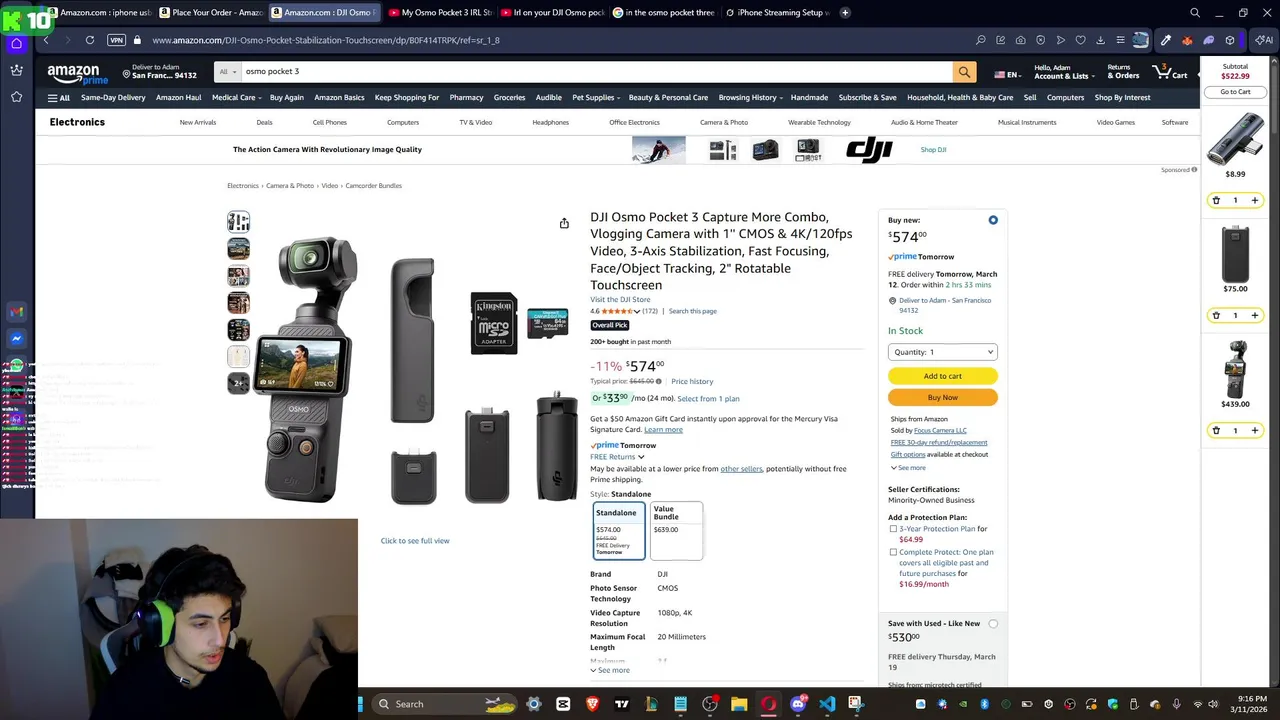Open the Pet Supplies nav dropdown

596,98
